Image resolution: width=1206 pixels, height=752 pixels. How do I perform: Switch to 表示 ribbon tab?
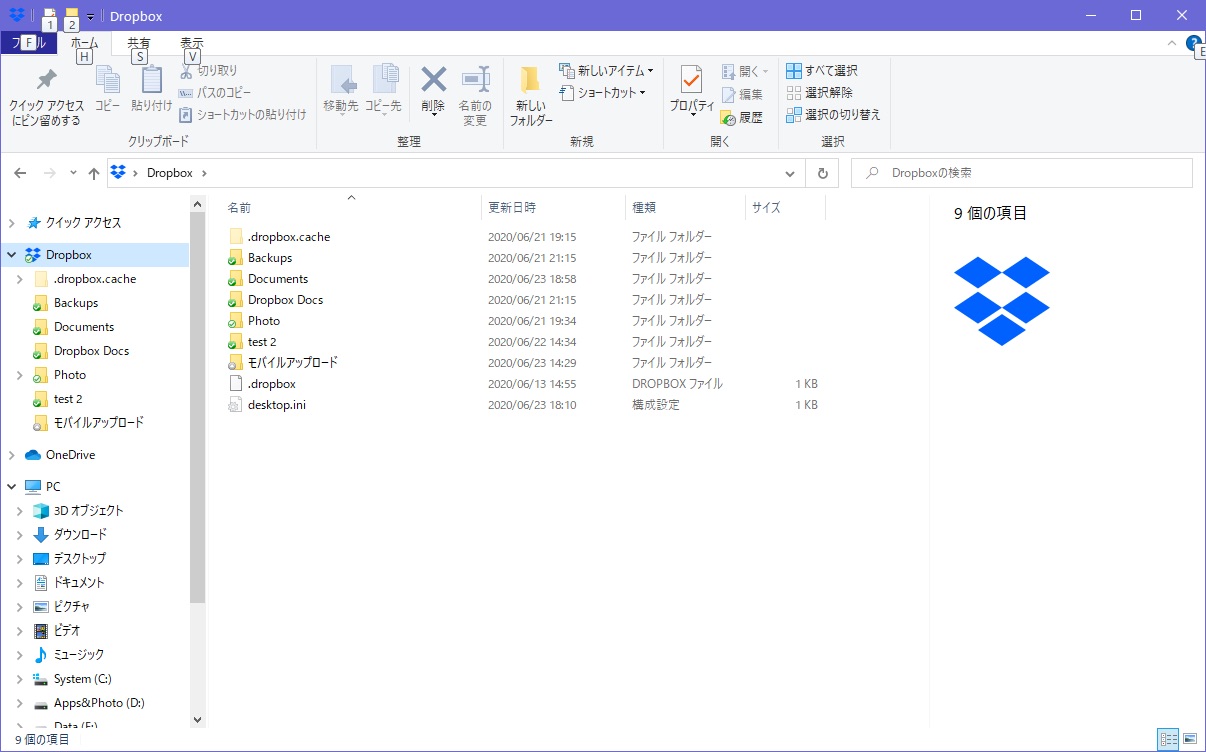point(192,43)
